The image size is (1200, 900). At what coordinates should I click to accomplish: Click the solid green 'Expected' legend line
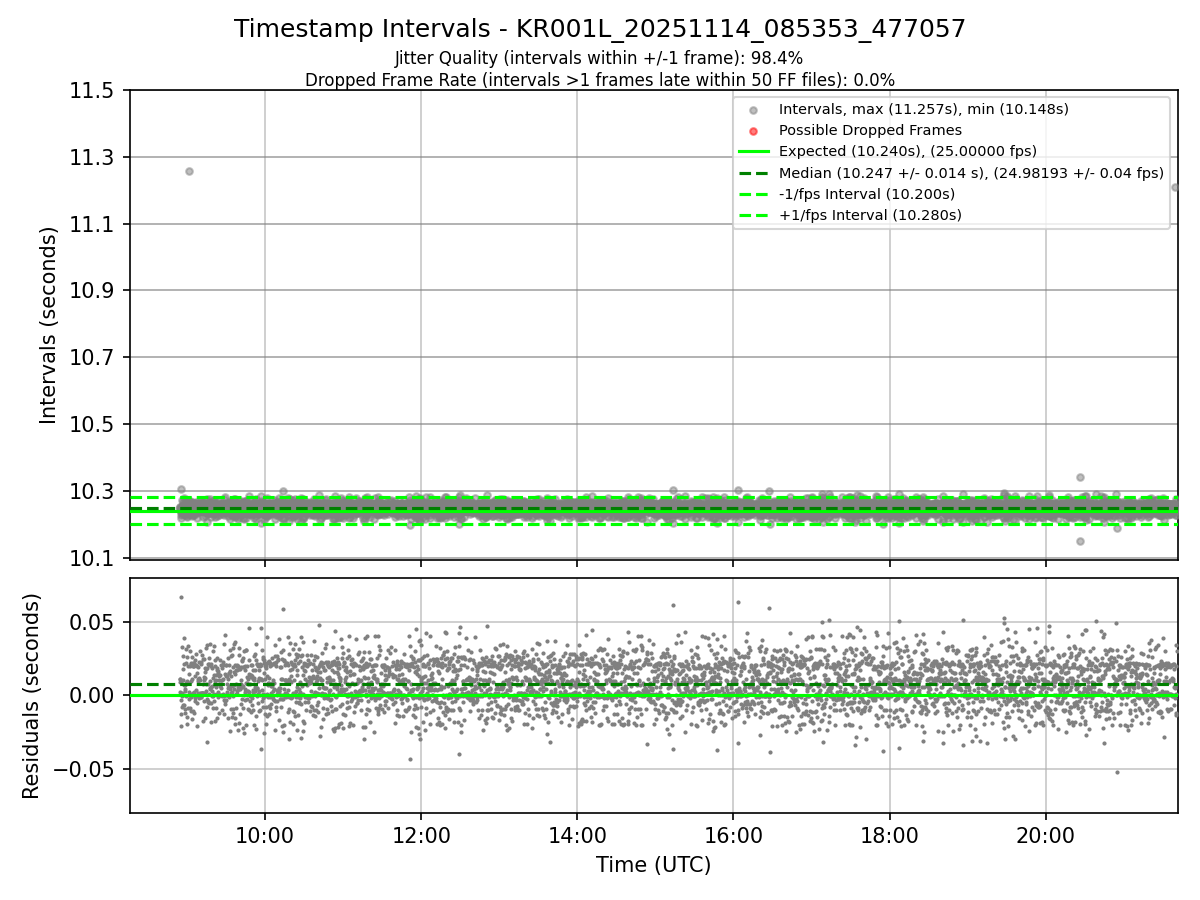[x=754, y=152]
